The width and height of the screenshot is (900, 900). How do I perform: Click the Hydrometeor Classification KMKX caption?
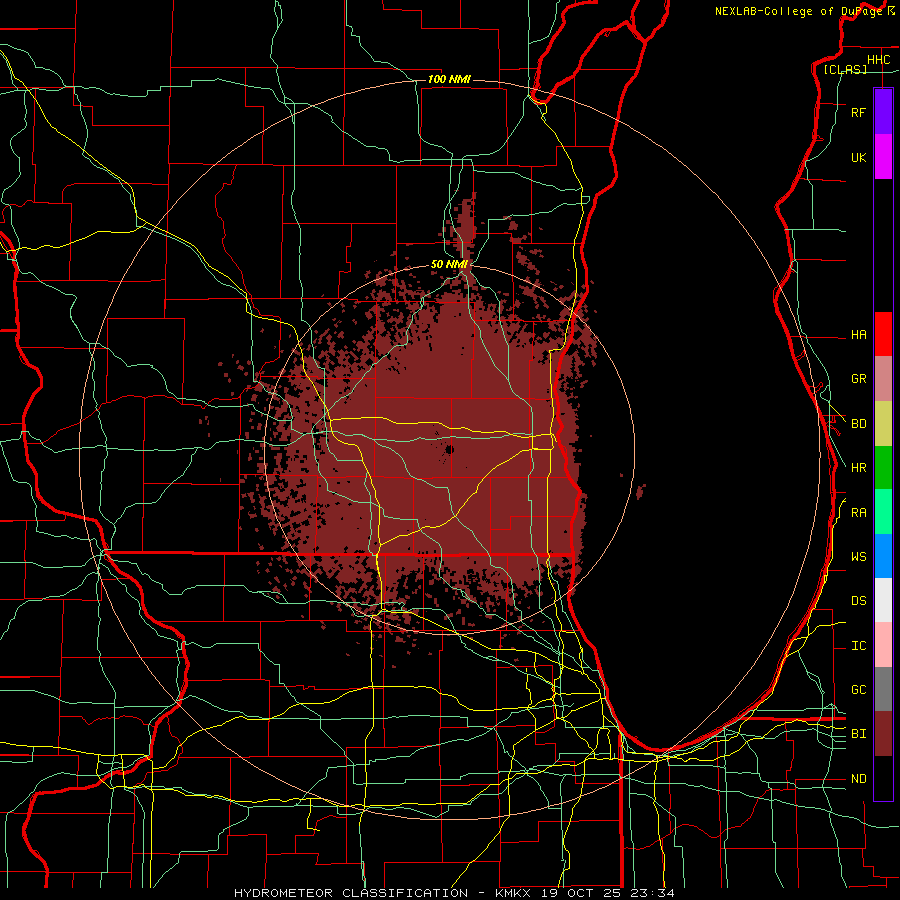tap(454, 893)
